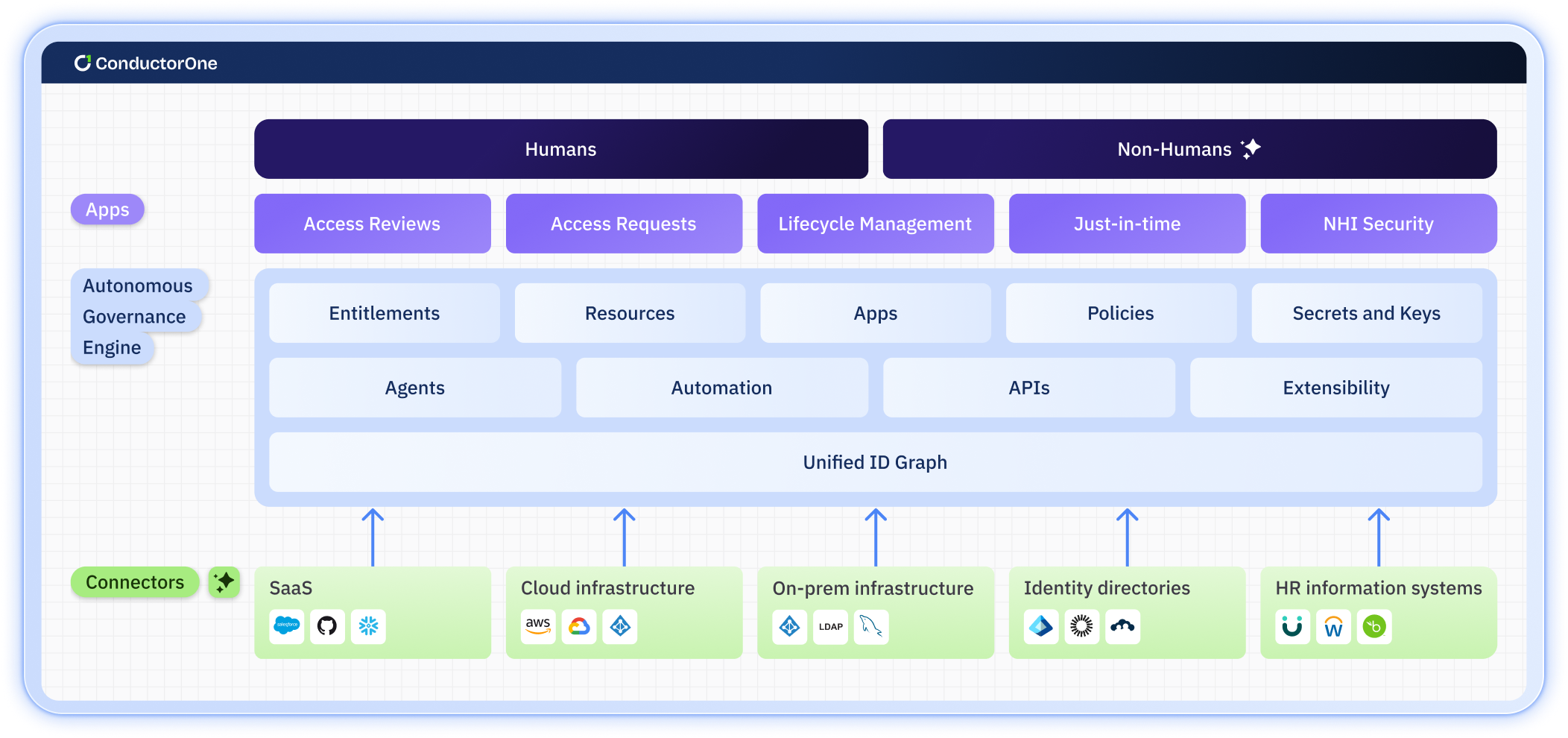Click the Workday icon under HR information systems
This screenshot has width=1568, height=738.
[1333, 627]
